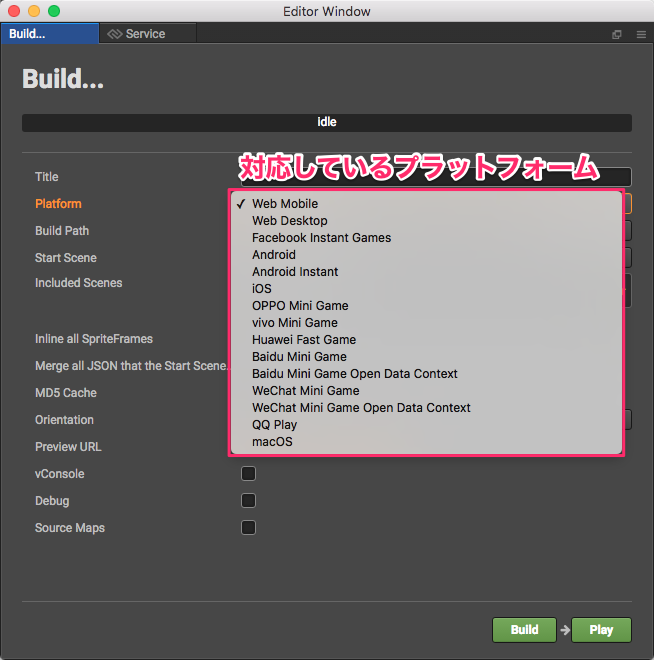The width and height of the screenshot is (654, 660).
Task: Enable the Source Maps checkbox
Action: [248, 527]
